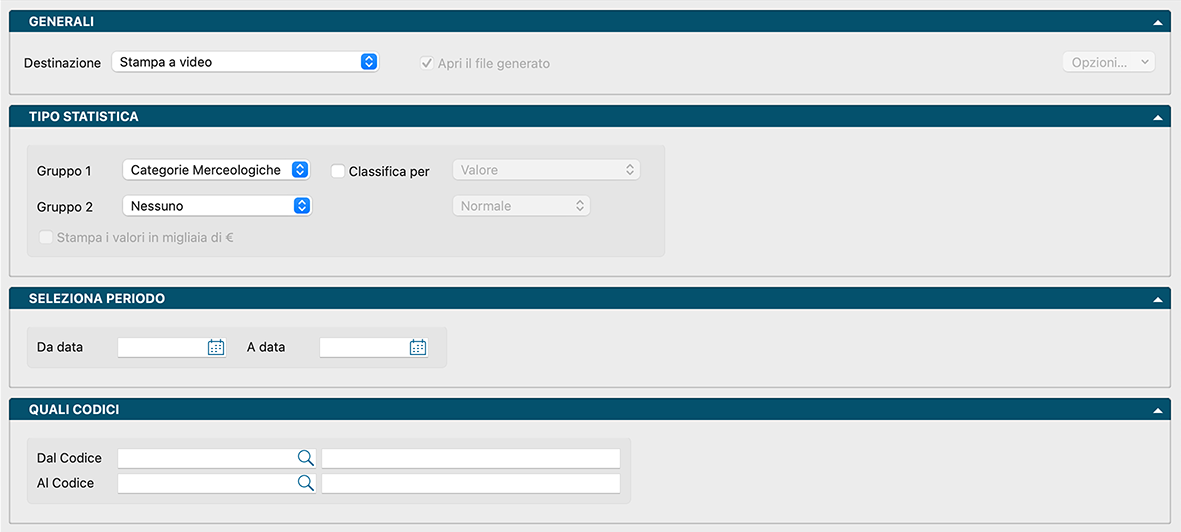The height and width of the screenshot is (532, 1181).
Task: Open calendar picker for A data
Action: 418,347
